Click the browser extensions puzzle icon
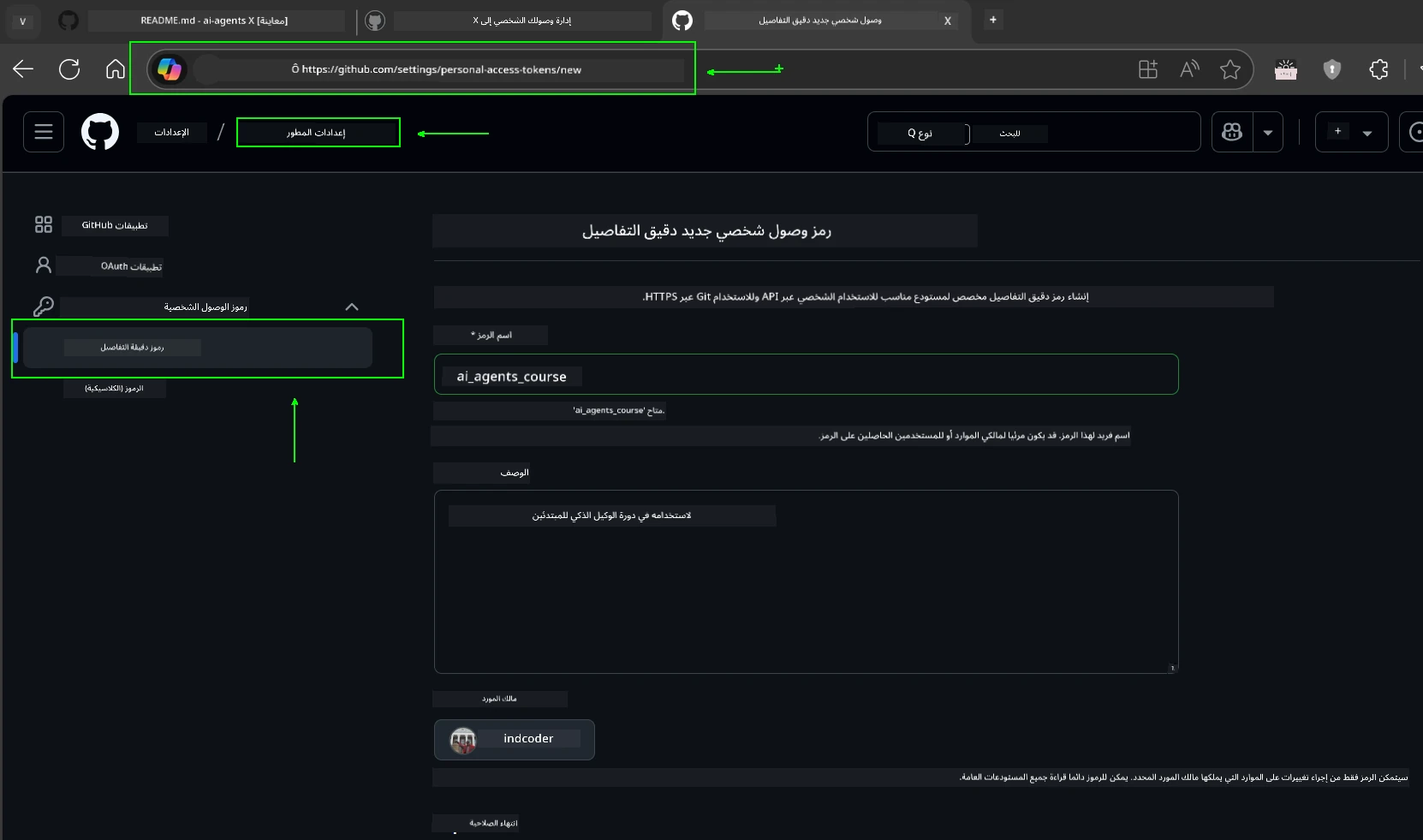This screenshot has width=1423, height=840. pos(1378,69)
